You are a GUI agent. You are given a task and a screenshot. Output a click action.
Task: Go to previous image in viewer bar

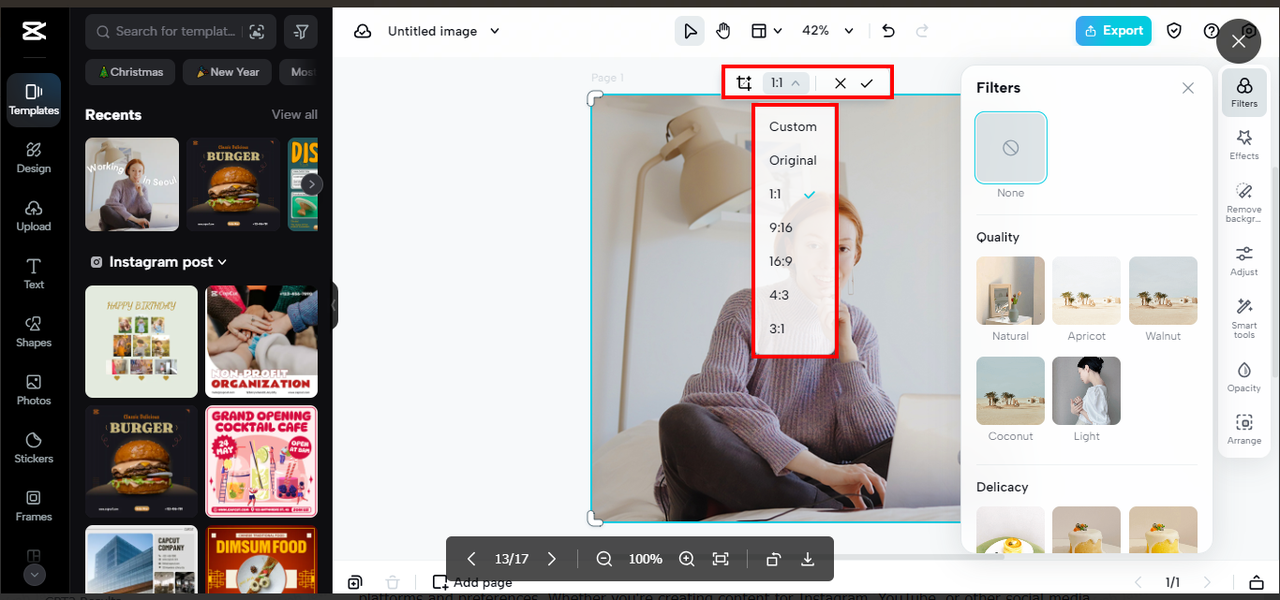click(x=472, y=559)
